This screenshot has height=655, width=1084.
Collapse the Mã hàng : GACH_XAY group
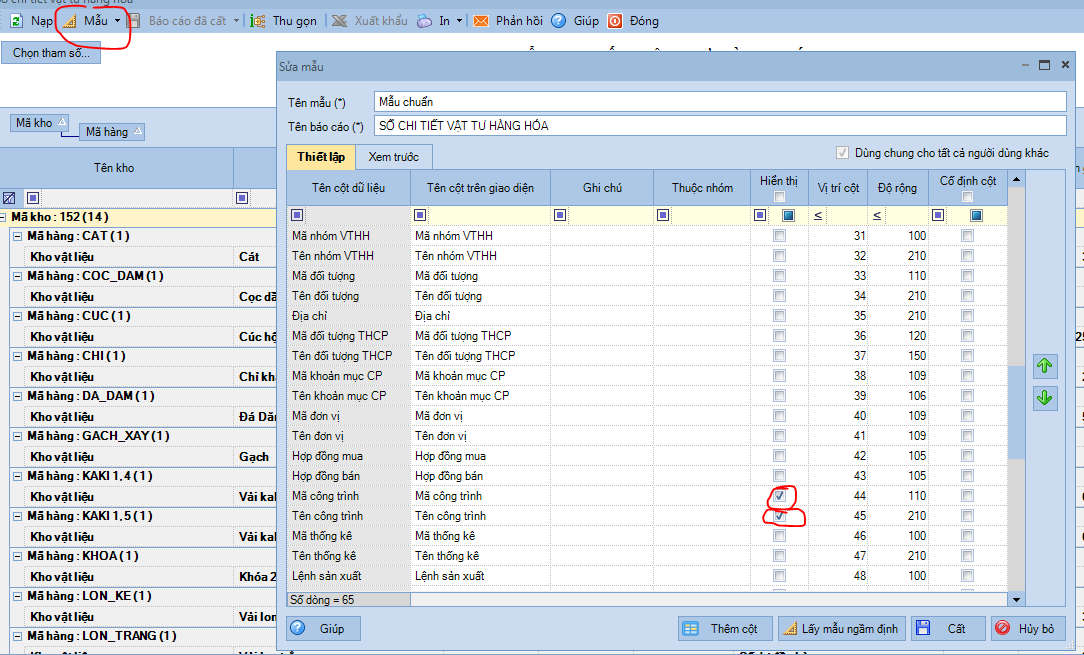tap(18, 436)
